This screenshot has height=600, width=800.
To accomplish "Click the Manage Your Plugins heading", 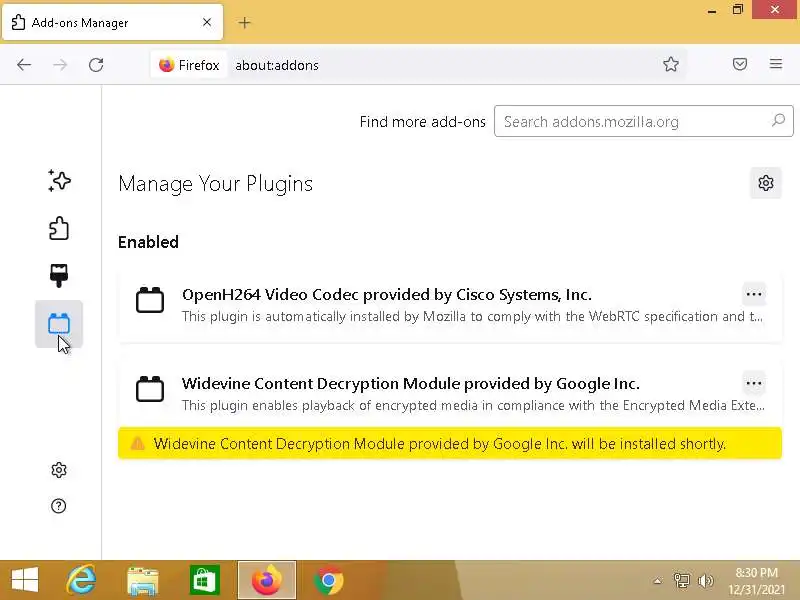I will click(215, 184).
